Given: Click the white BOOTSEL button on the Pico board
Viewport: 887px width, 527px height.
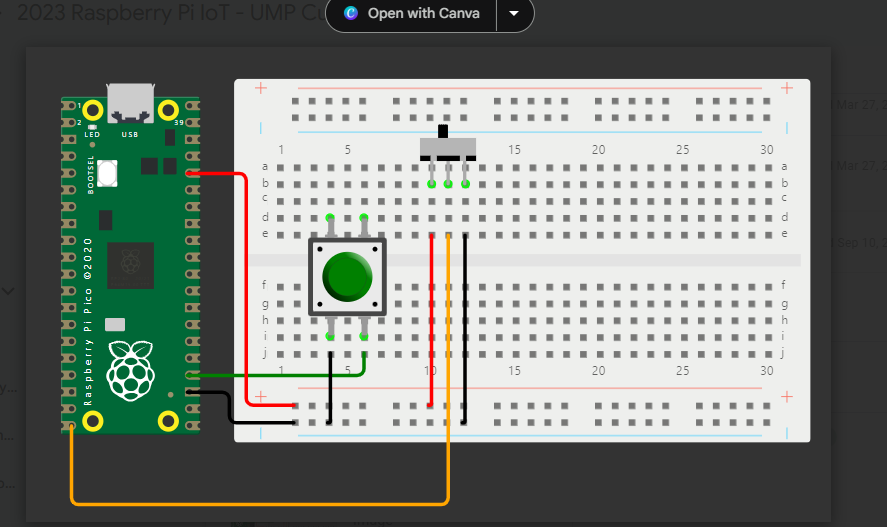Looking at the screenshot, I should [107, 174].
